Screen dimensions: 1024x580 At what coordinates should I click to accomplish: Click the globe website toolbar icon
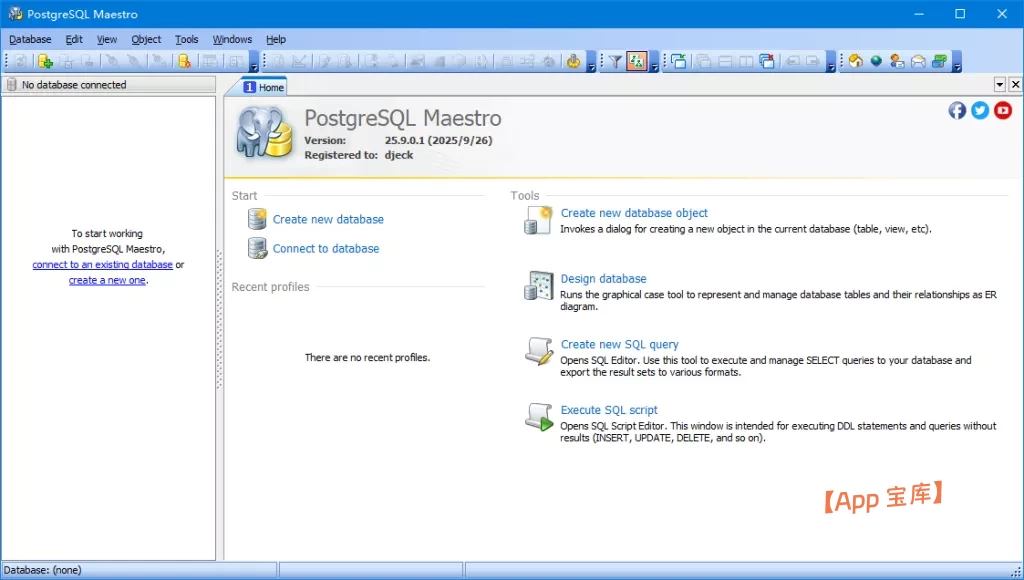[x=876, y=61]
